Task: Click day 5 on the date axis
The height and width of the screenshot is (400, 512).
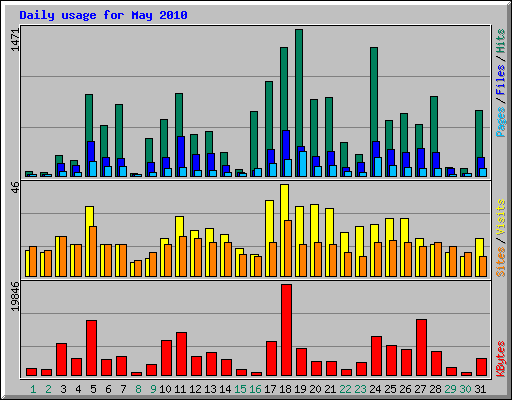Action: [93, 389]
